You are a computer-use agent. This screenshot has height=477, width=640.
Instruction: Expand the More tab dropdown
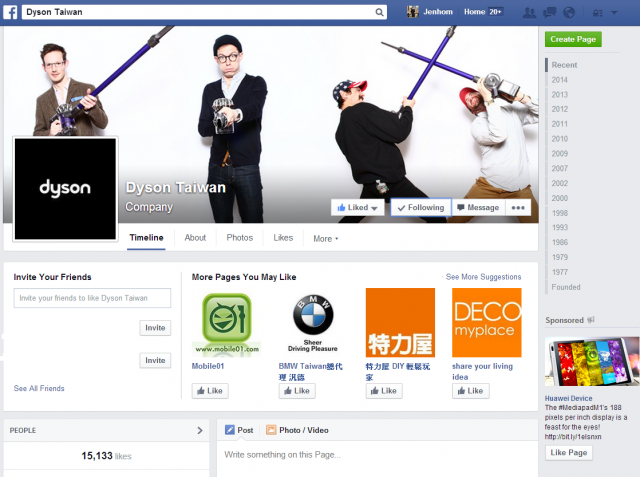[x=325, y=239]
